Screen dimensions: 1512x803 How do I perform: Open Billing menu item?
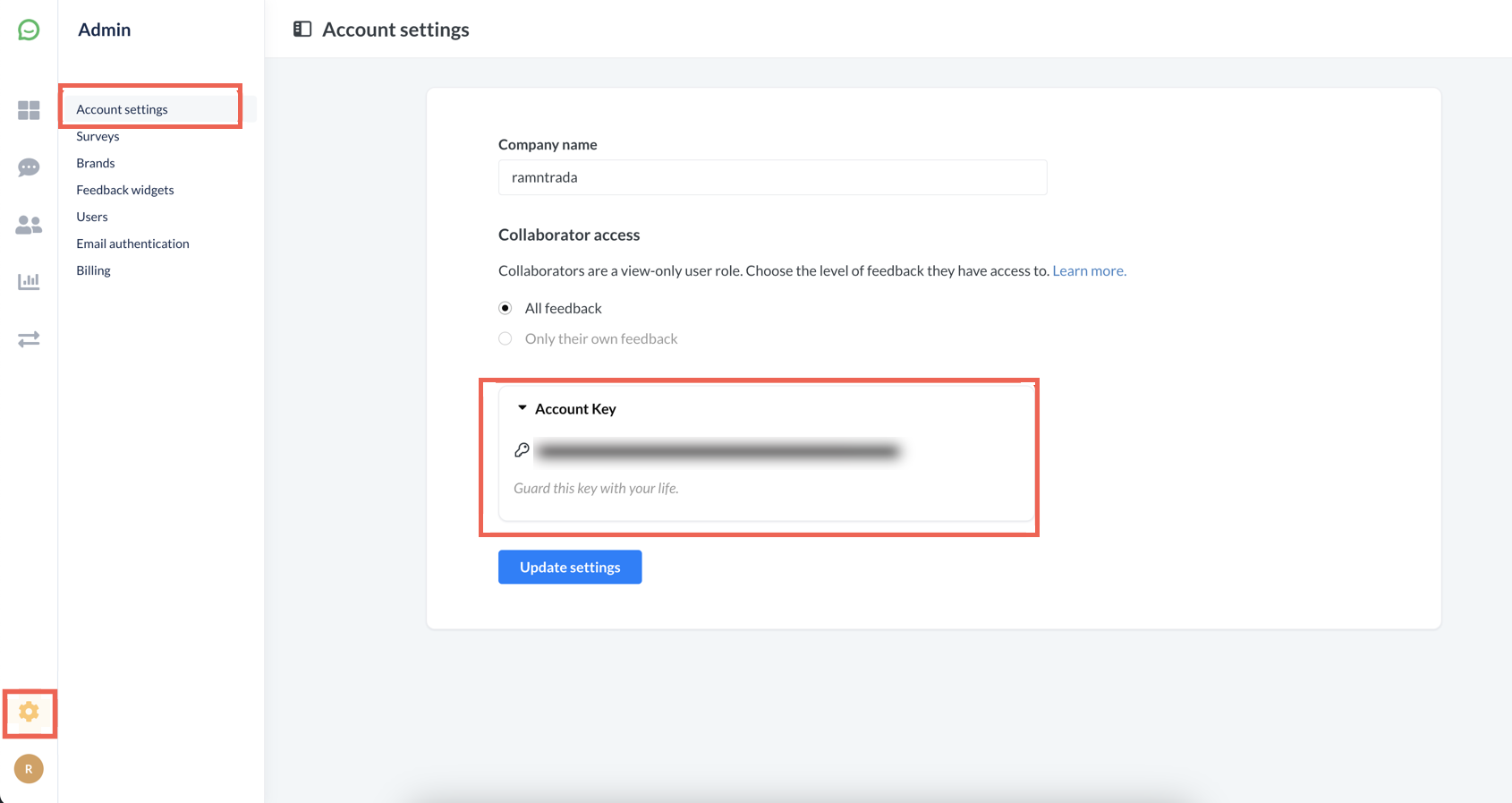pos(93,270)
